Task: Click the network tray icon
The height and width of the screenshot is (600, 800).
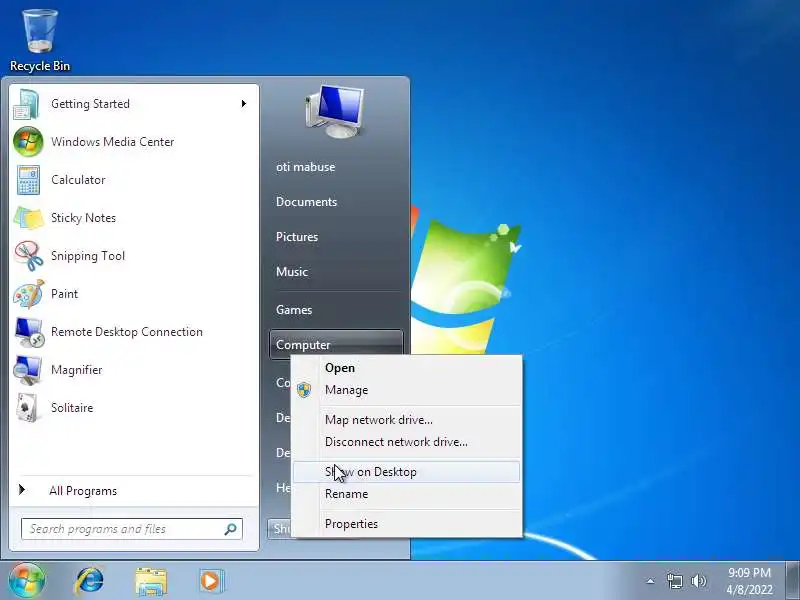Action: coord(674,581)
